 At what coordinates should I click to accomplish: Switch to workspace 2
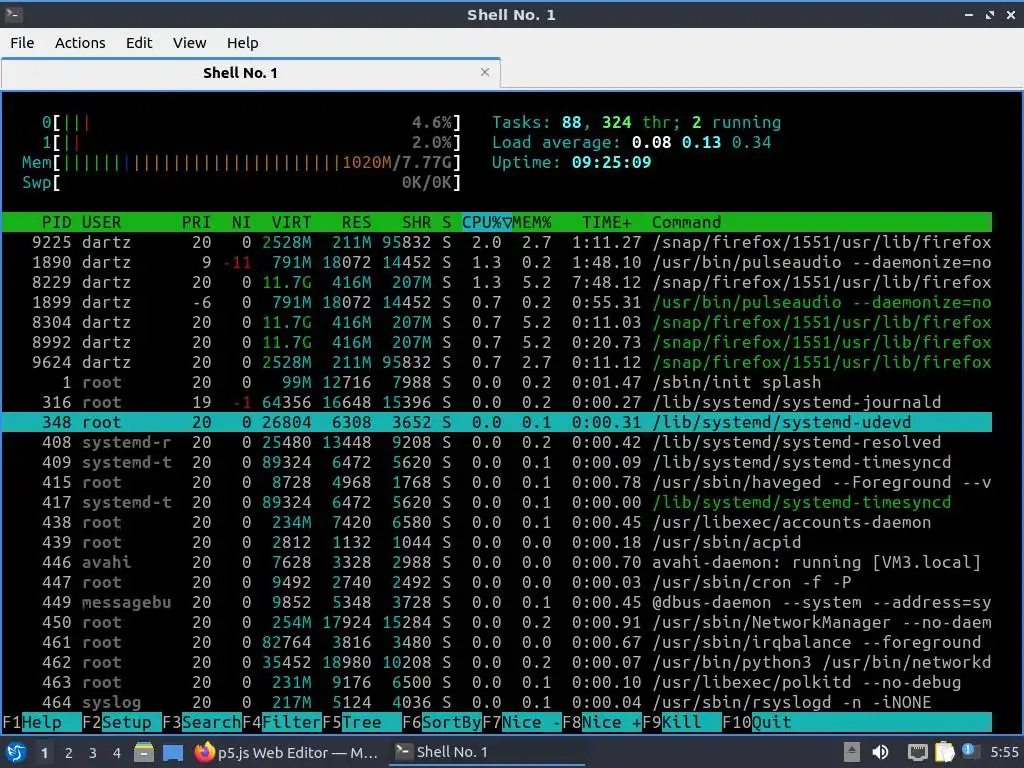tap(69, 752)
